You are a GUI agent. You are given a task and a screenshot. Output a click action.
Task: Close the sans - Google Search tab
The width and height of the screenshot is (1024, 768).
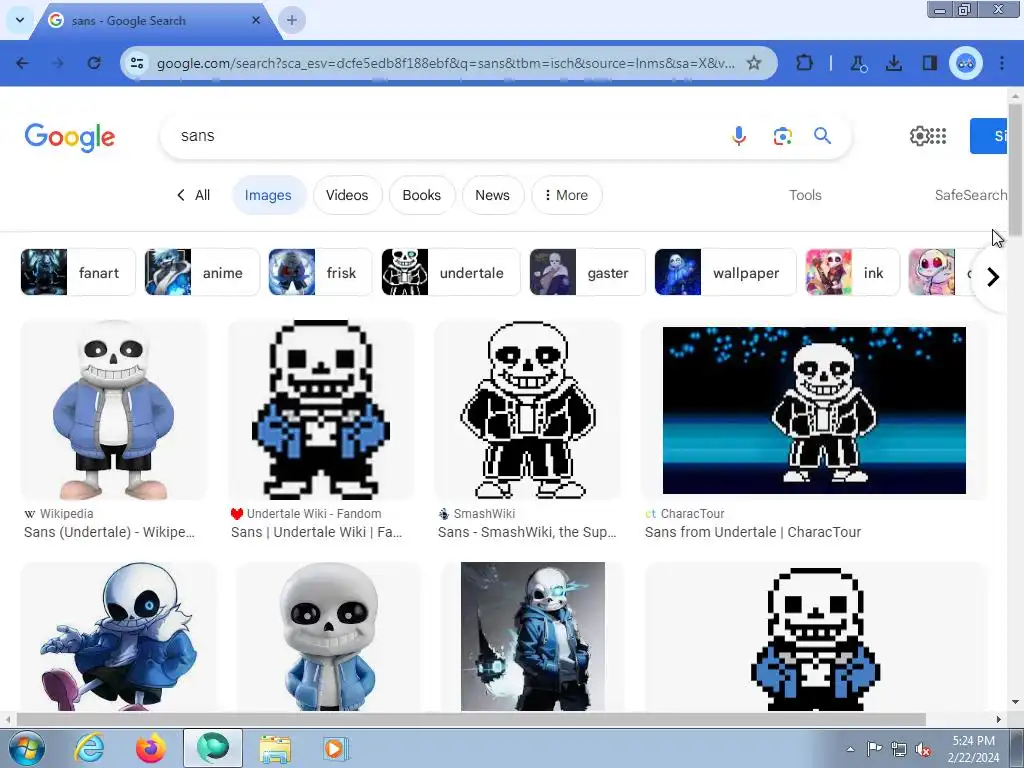256,20
